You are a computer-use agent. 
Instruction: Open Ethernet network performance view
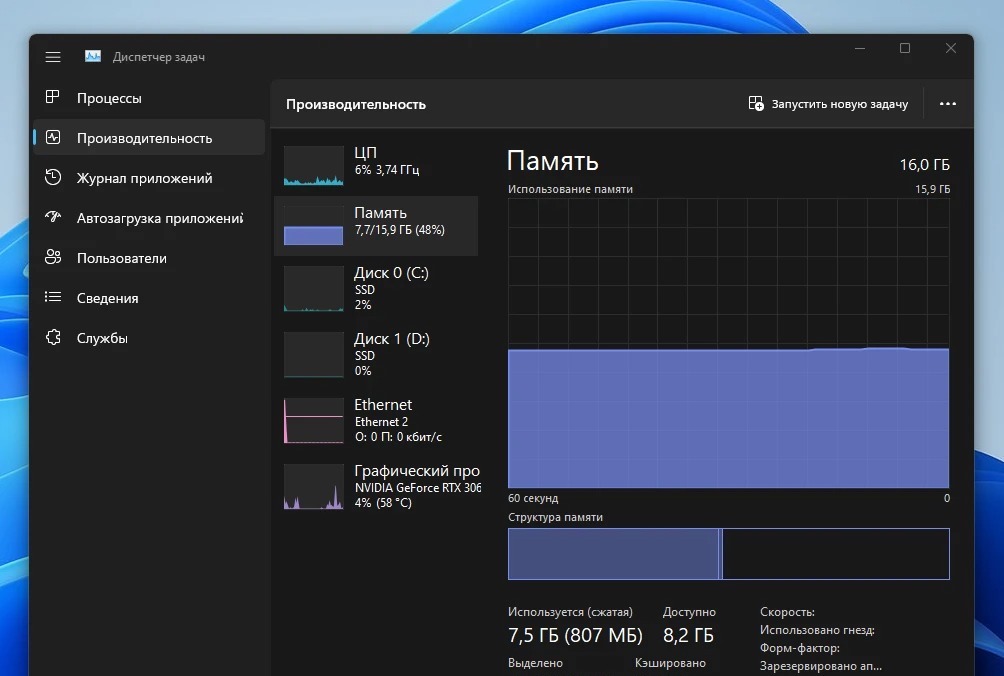pos(376,420)
